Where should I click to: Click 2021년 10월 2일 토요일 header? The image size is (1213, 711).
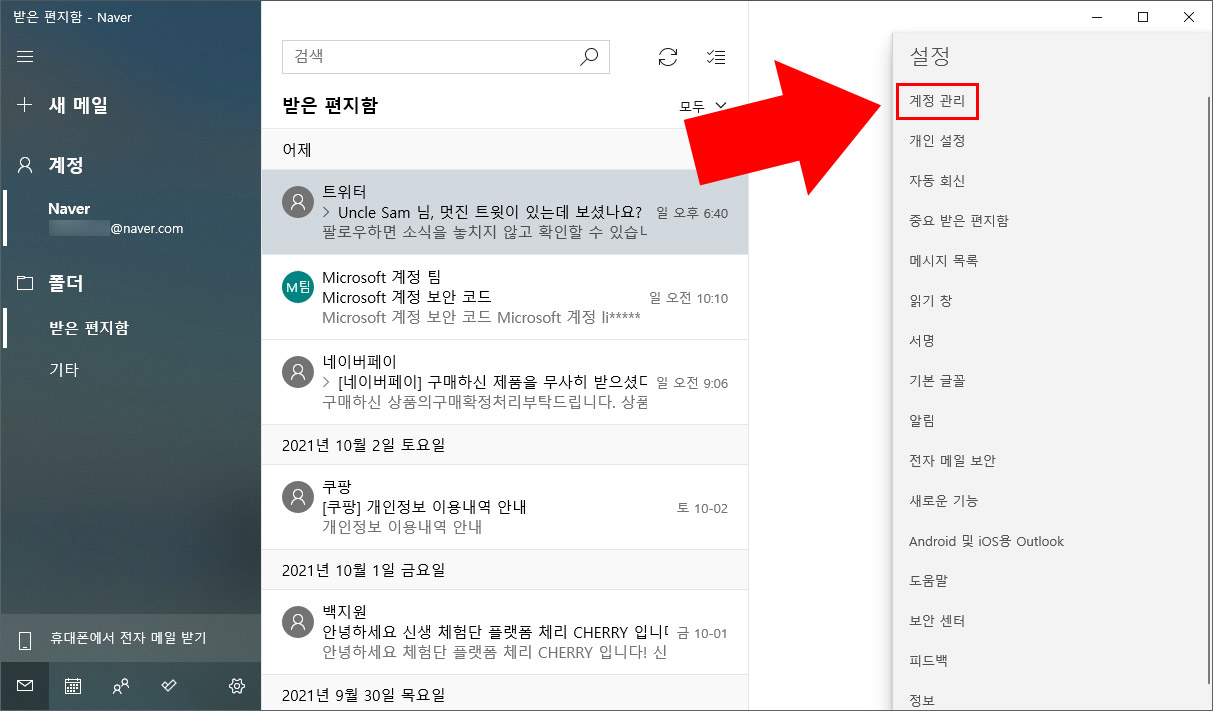pyautogui.click(x=505, y=445)
